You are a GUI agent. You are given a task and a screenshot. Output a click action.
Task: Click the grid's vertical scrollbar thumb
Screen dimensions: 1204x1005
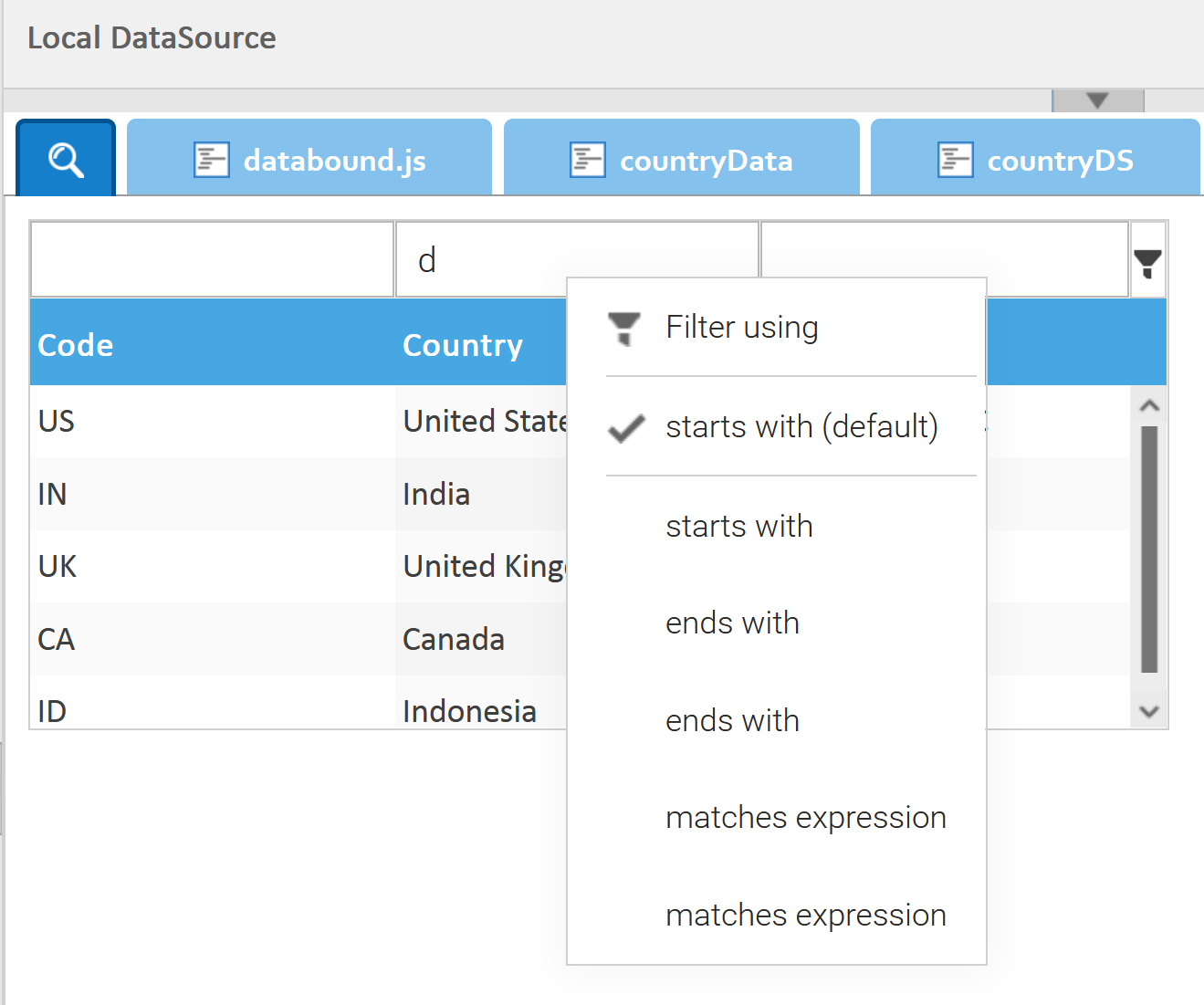pos(1149,548)
